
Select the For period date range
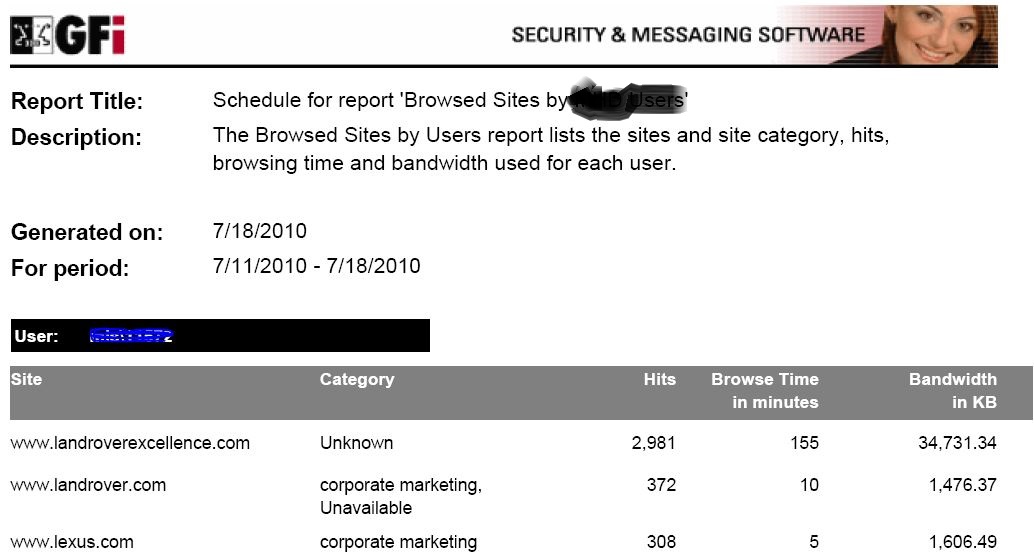click(316, 266)
